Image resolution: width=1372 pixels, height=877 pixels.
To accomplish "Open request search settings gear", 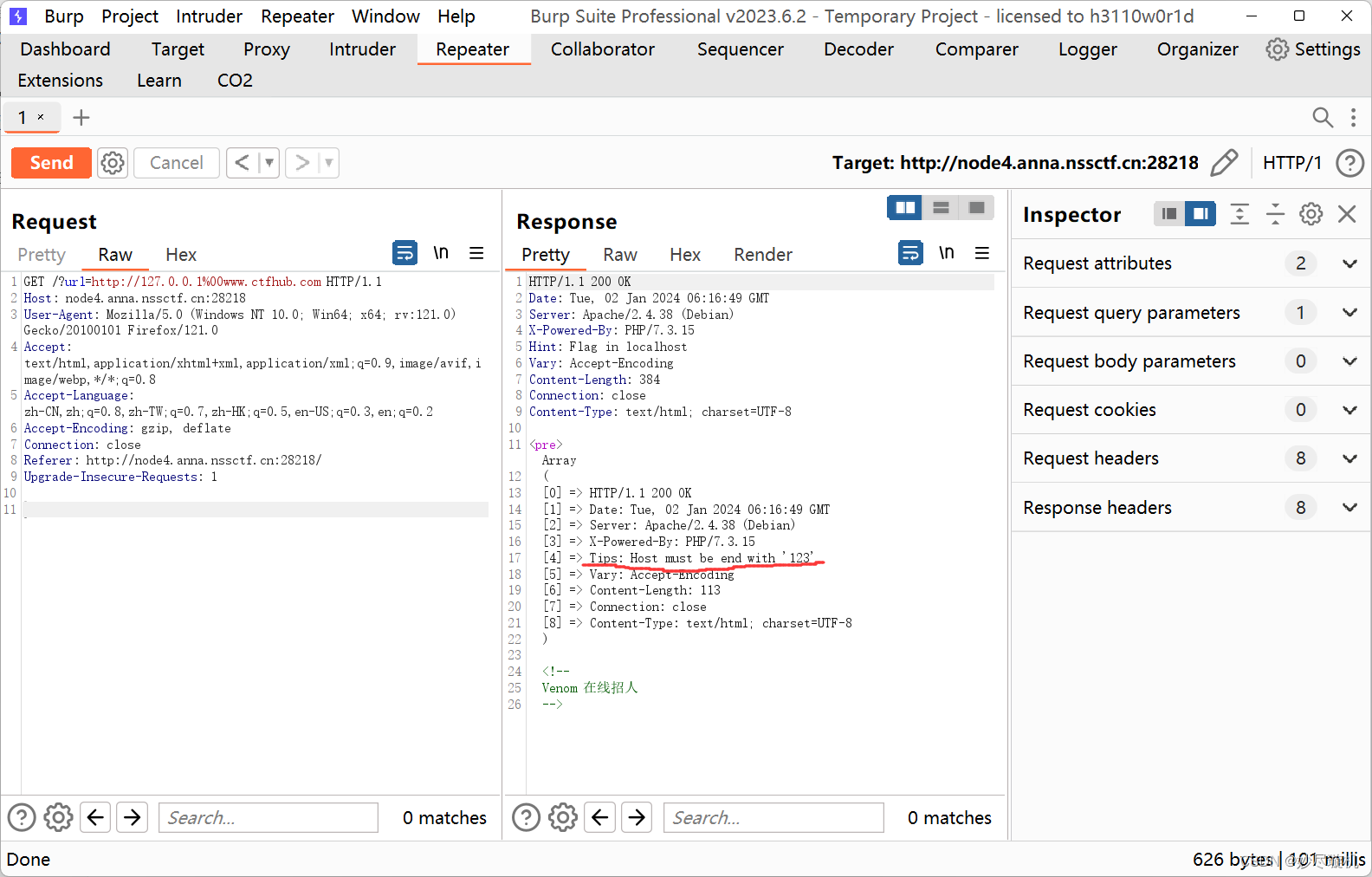I will [58, 817].
